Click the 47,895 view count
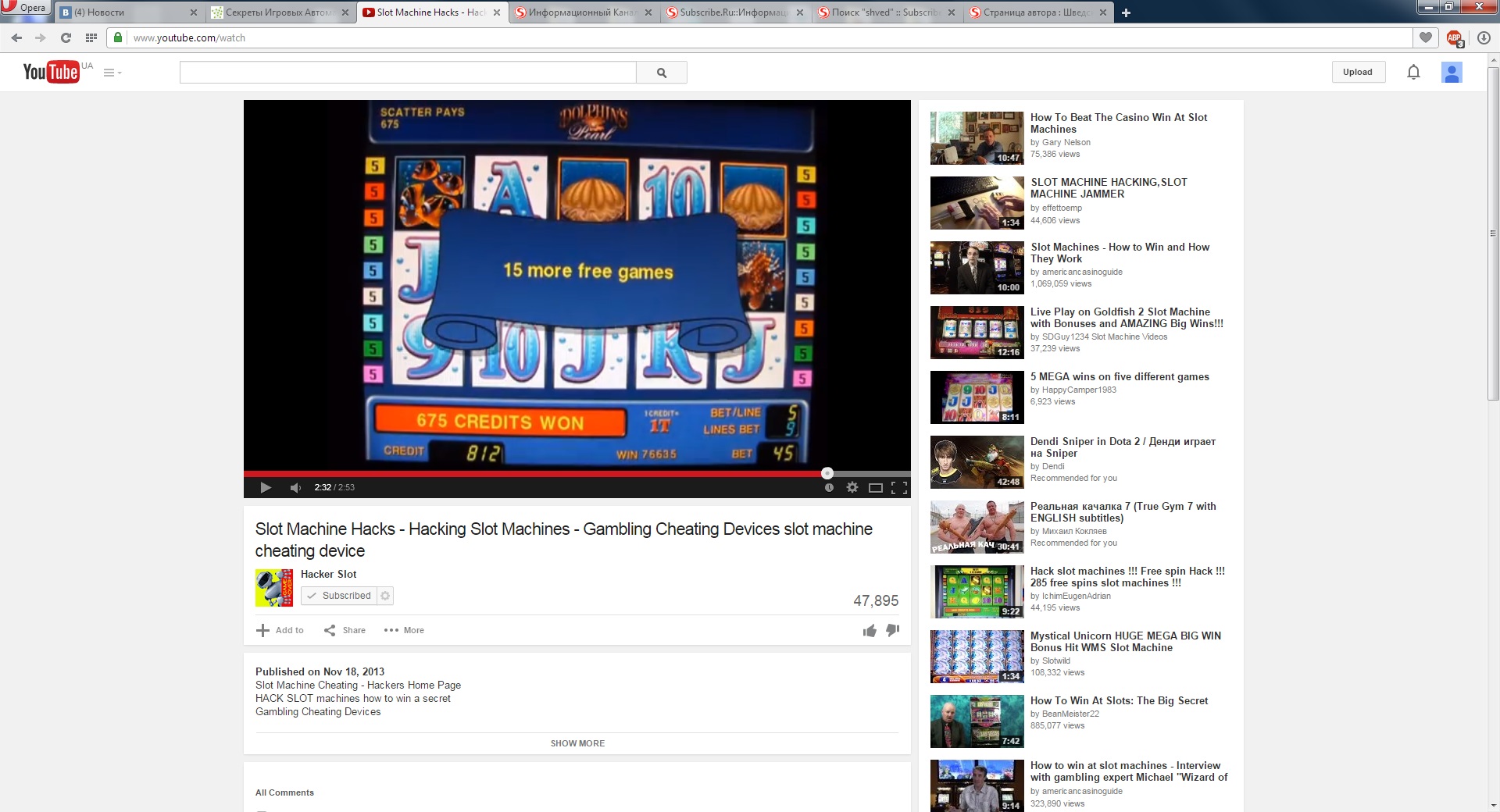 (x=876, y=600)
